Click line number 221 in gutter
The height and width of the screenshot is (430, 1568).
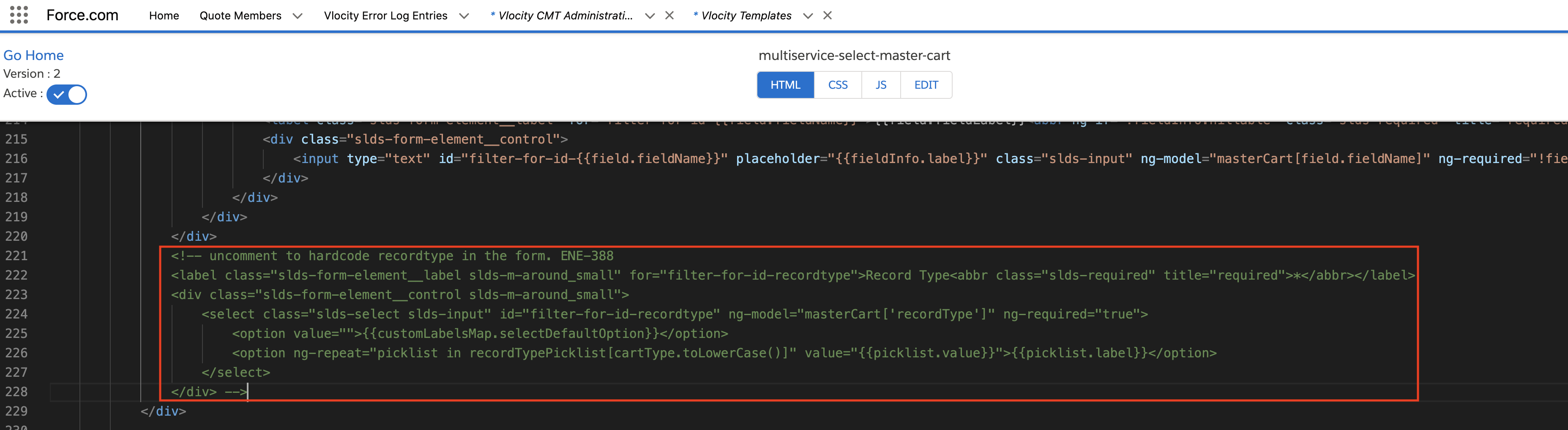[16, 256]
